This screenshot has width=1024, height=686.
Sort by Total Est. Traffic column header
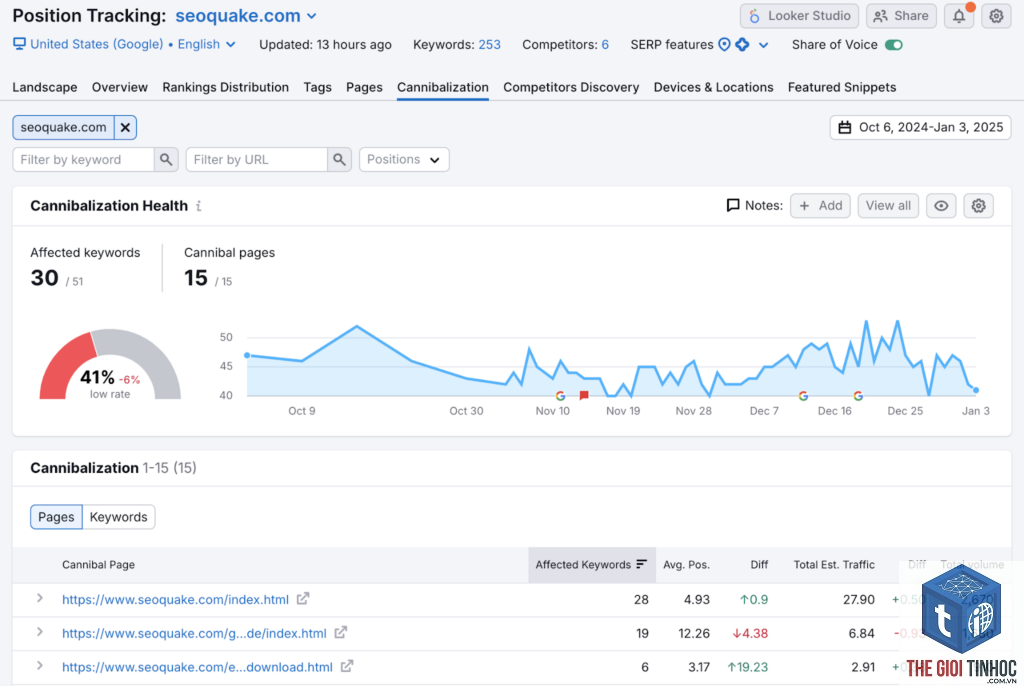point(834,564)
